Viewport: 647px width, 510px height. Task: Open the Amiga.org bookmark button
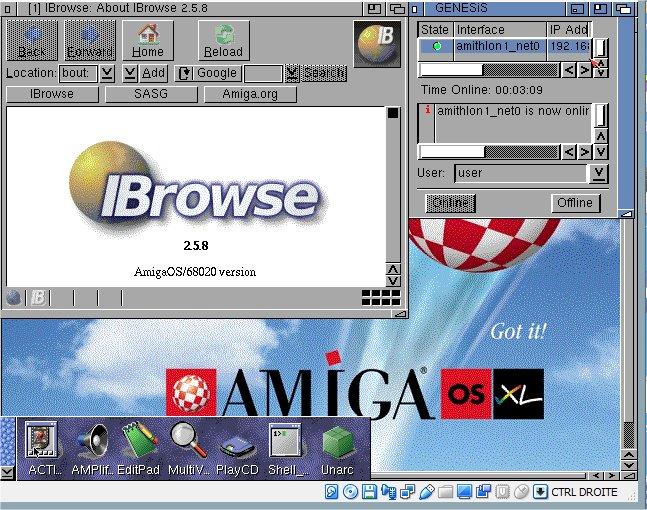click(250, 94)
